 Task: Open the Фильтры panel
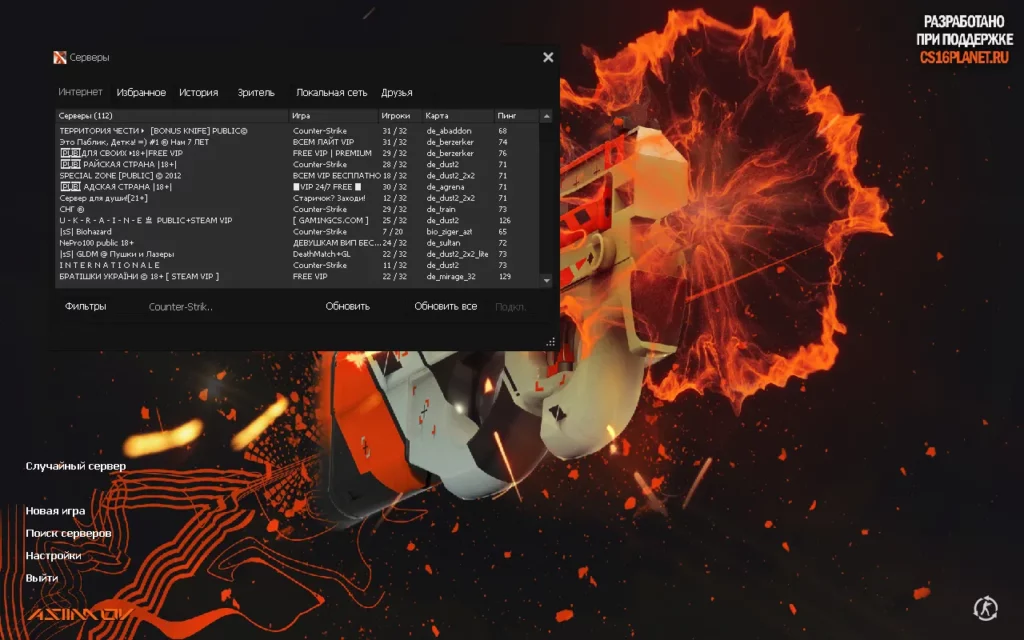(x=86, y=306)
